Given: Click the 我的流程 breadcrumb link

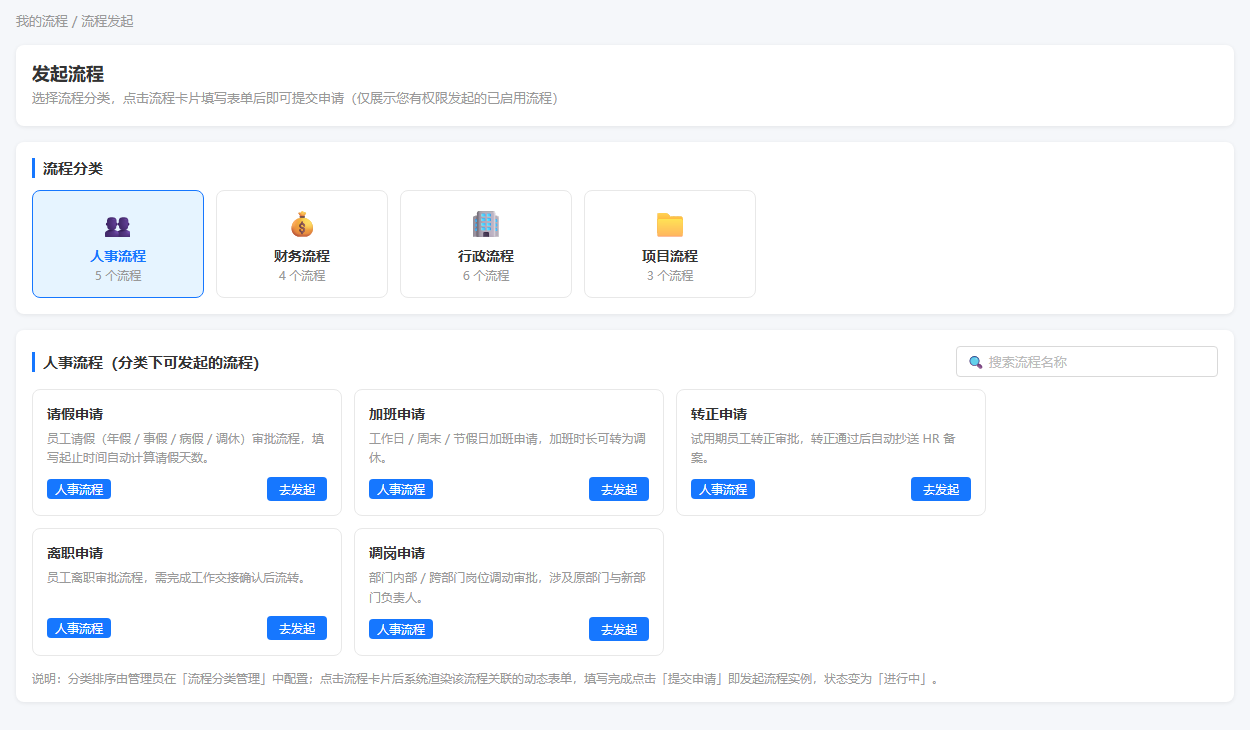Looking at the screenshot, I should (42, 21).
